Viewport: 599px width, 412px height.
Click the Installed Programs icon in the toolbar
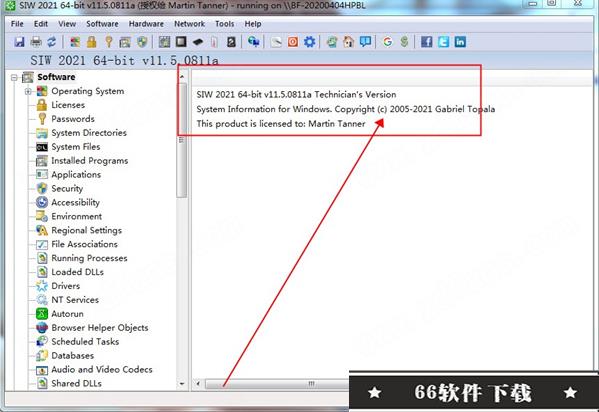click(125, 42)
